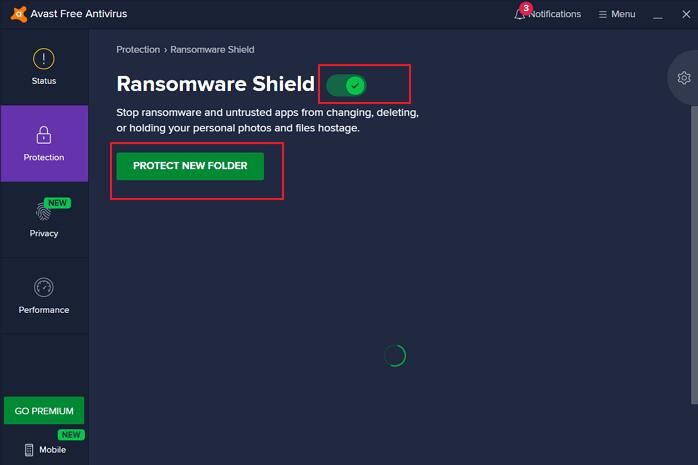
Task: Toggle off the Ransomware Shield switch
Action: coord(346,85)
